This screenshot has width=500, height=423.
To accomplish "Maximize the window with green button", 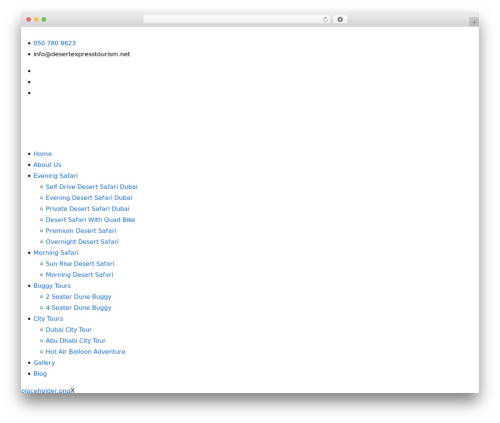I will 44,20.
